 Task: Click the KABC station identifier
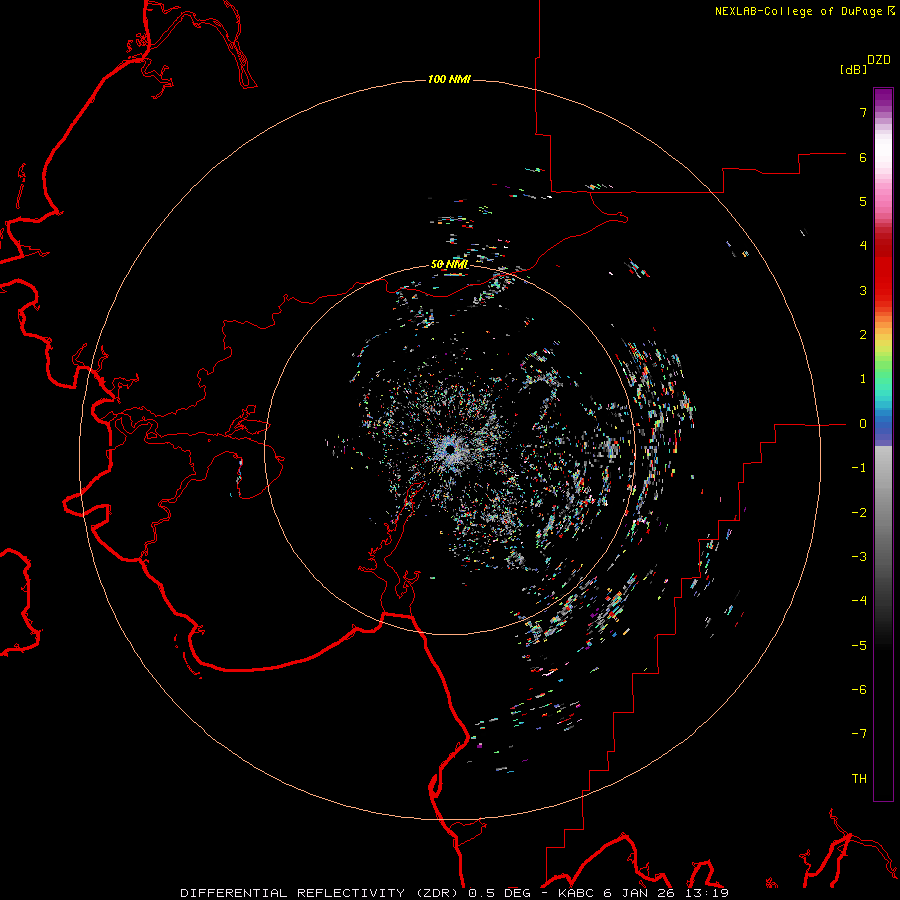point(577,893)
